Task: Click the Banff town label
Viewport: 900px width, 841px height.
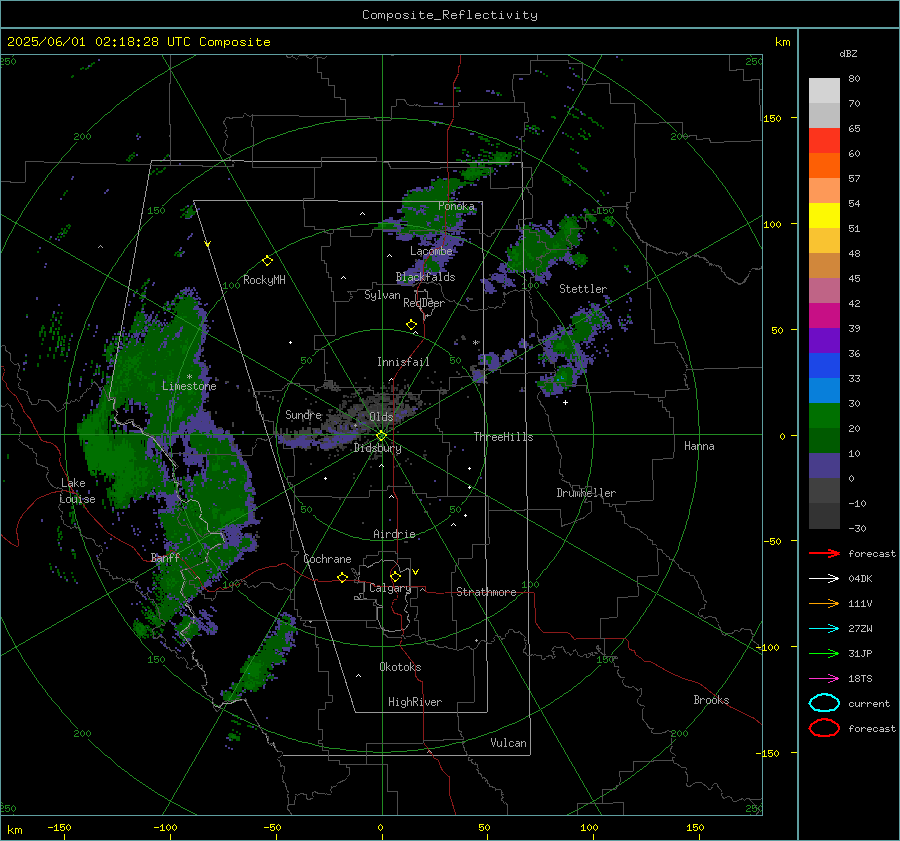Action: (165, 557)
